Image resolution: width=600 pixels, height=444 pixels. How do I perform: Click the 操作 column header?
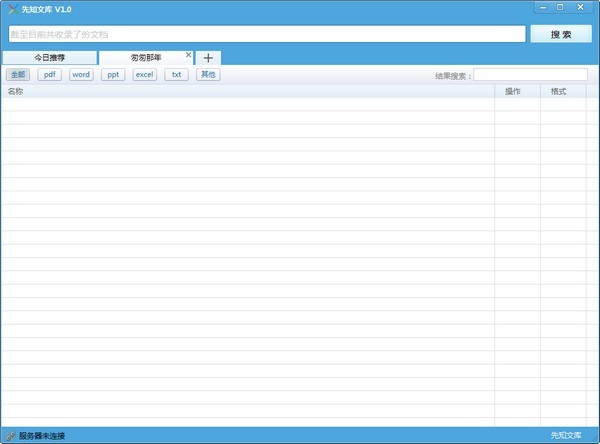(x=516, y=91)
